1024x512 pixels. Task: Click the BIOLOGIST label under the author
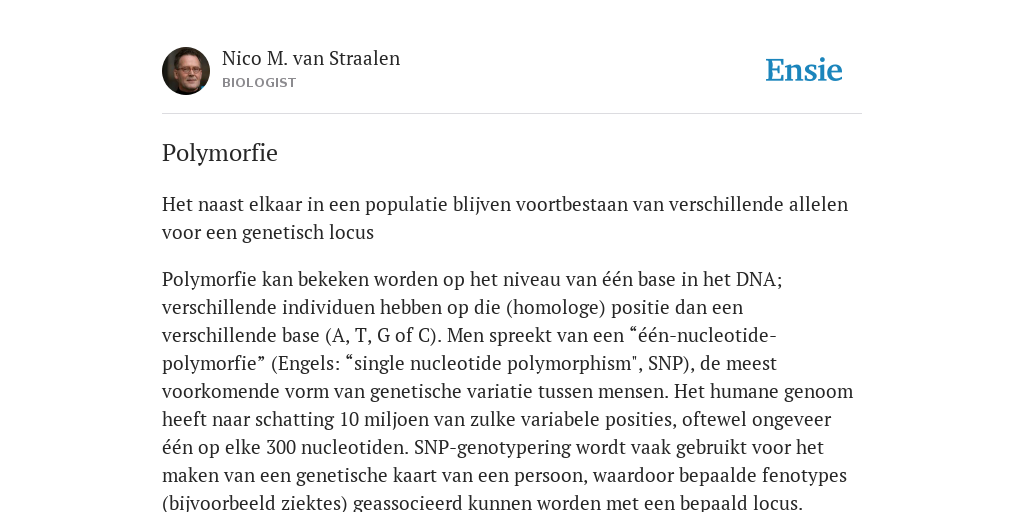(259, 83)
